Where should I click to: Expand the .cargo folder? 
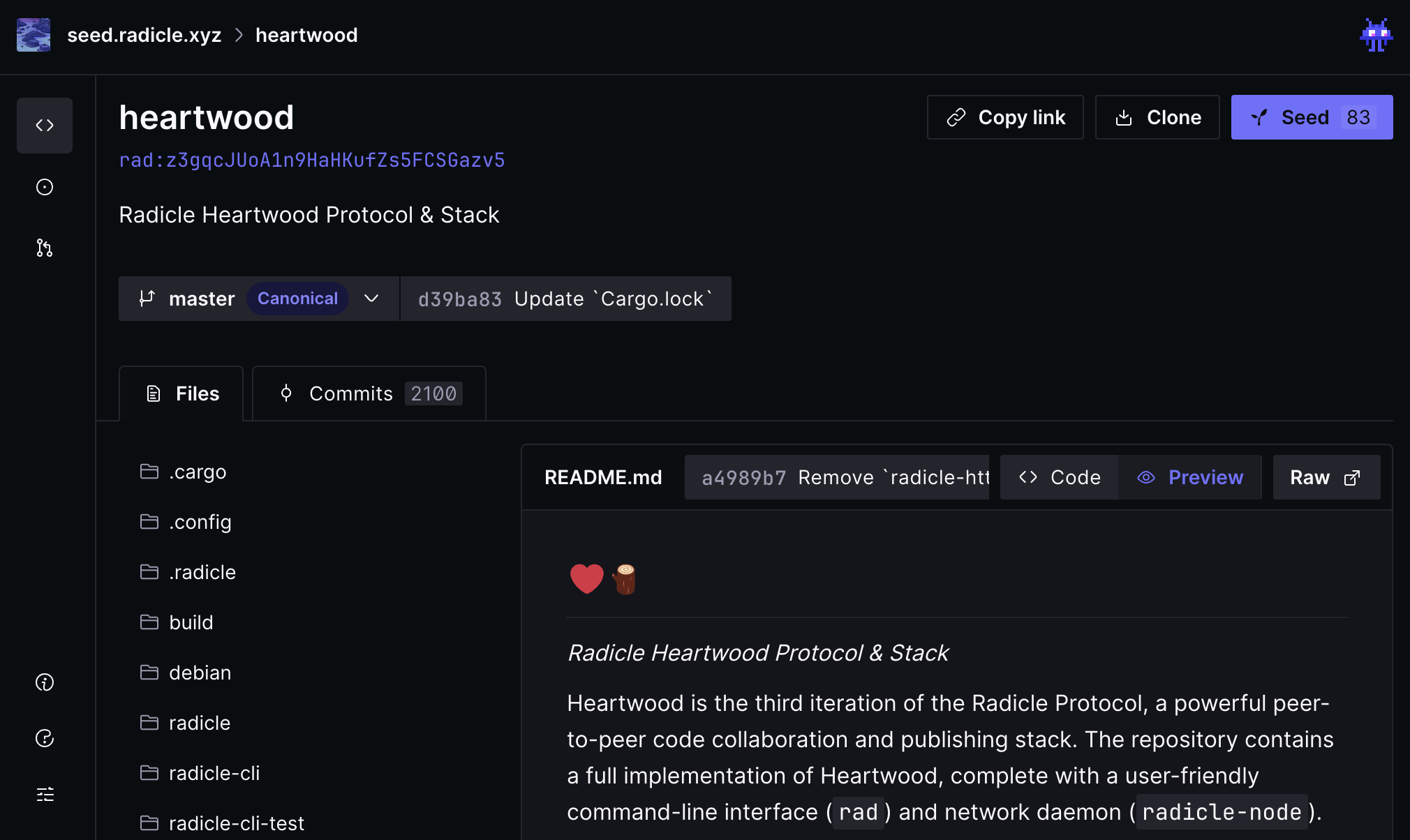pos(198,471)
